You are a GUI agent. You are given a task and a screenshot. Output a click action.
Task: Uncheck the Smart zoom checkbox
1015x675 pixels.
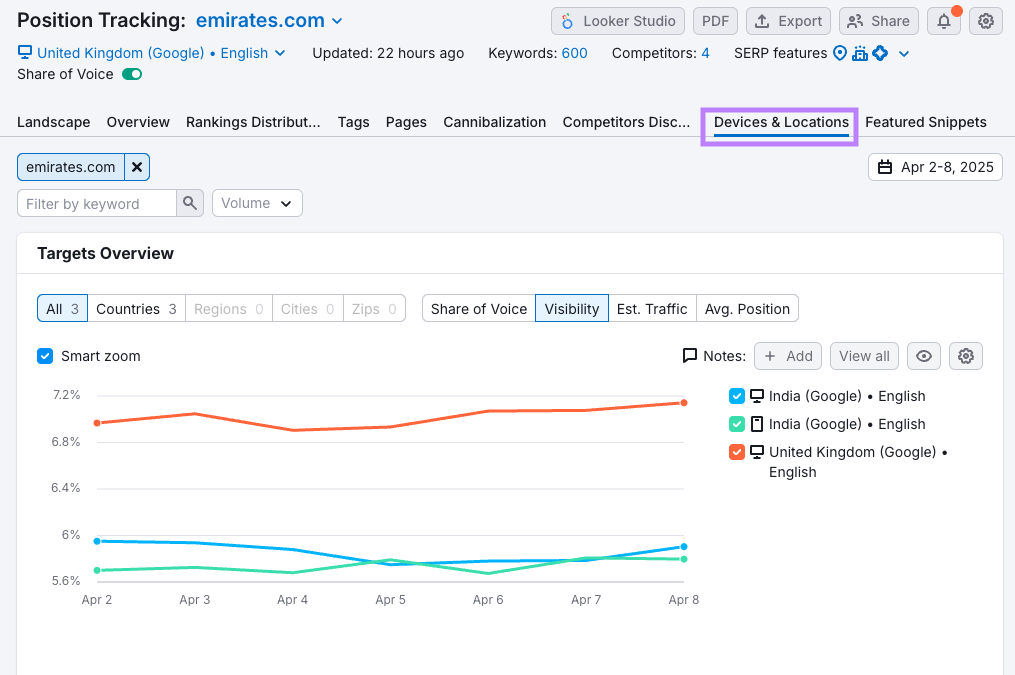45,356
